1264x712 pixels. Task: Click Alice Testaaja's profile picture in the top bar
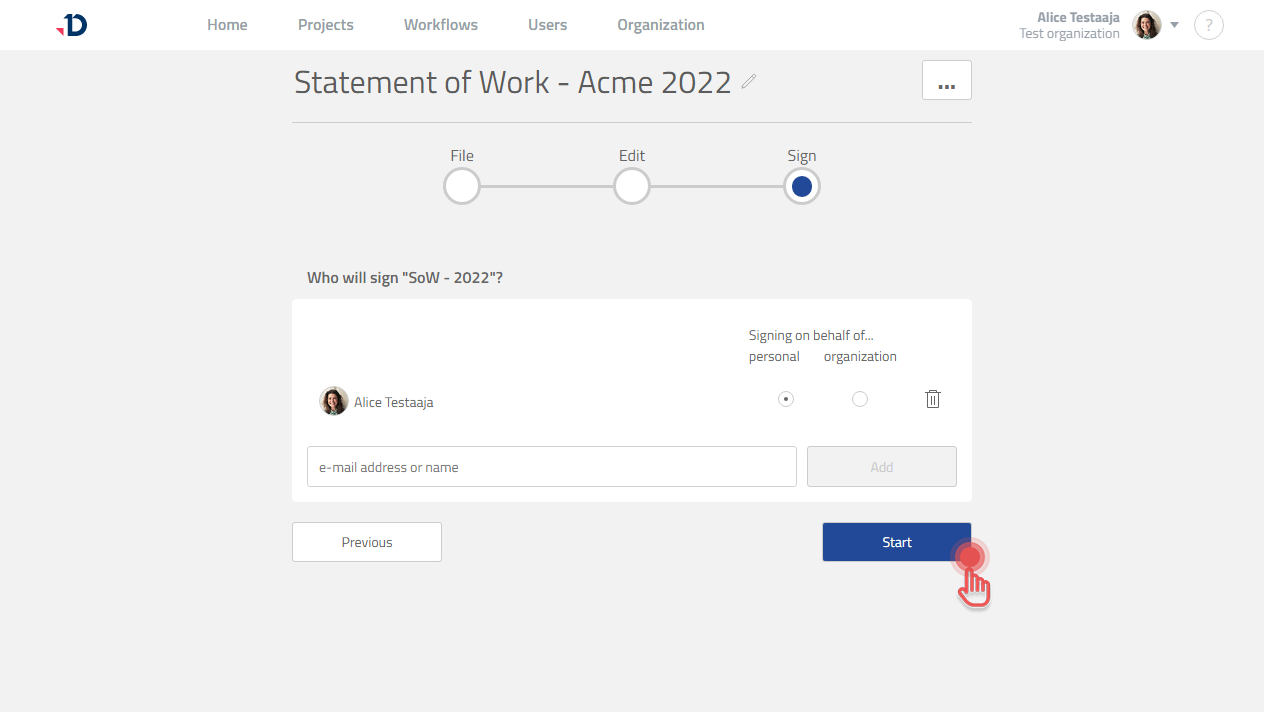(x=1146, y=25)
